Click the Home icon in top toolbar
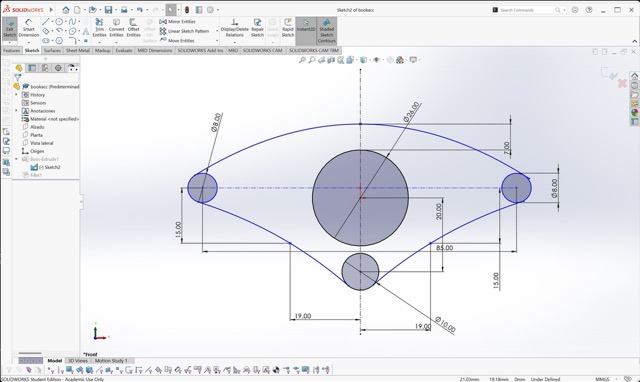This screenshot has width=640, height=382. 66,9
